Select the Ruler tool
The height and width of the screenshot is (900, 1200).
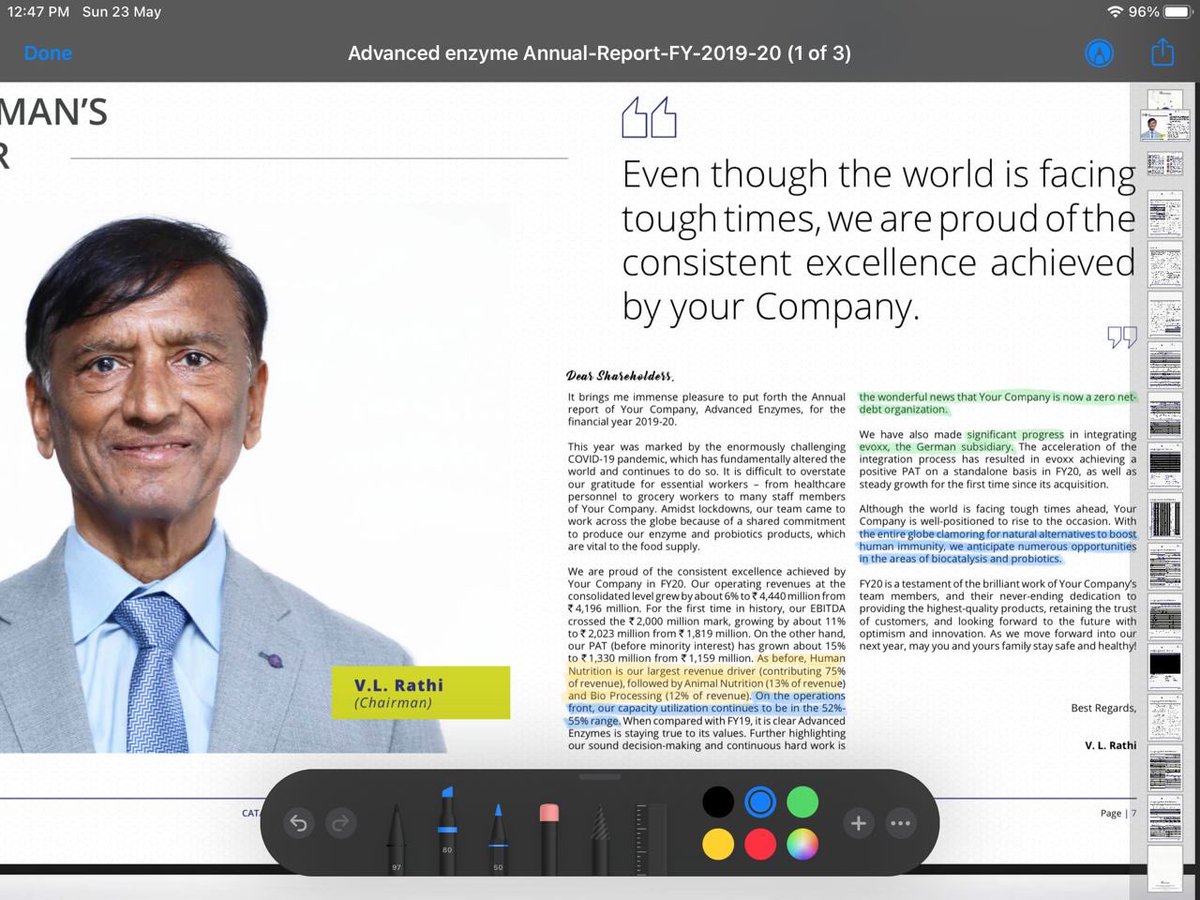pyautogui.click(x=650, y=838)
